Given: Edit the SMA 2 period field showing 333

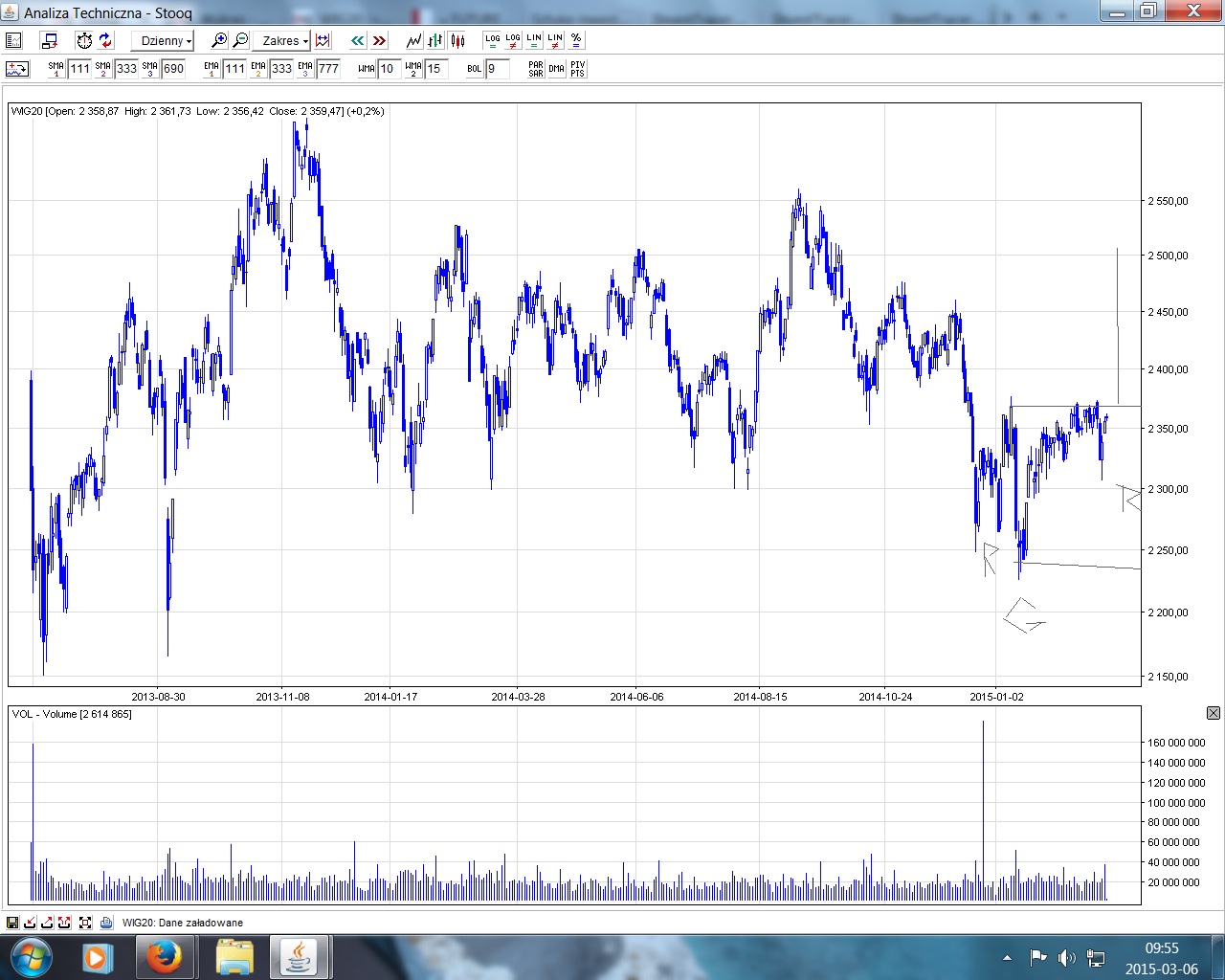Looking at the screenshot, I should pyautogui.click(x=126, y=69).
